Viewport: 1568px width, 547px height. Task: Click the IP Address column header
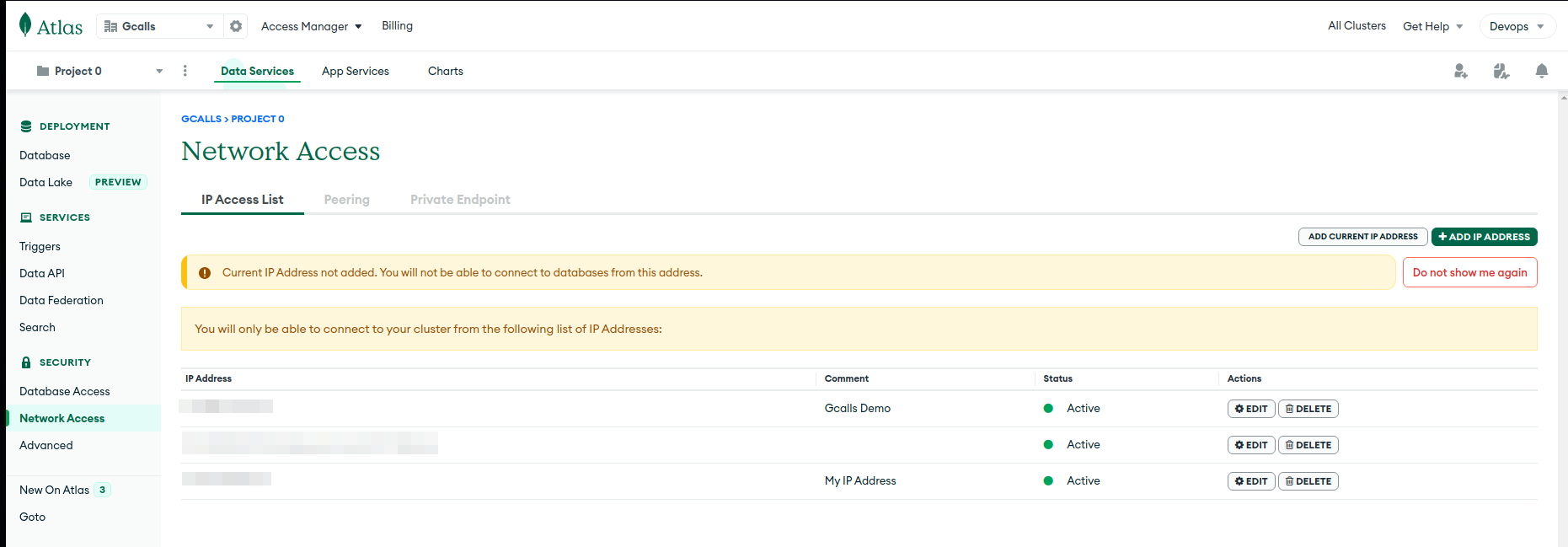coord(208,378)
